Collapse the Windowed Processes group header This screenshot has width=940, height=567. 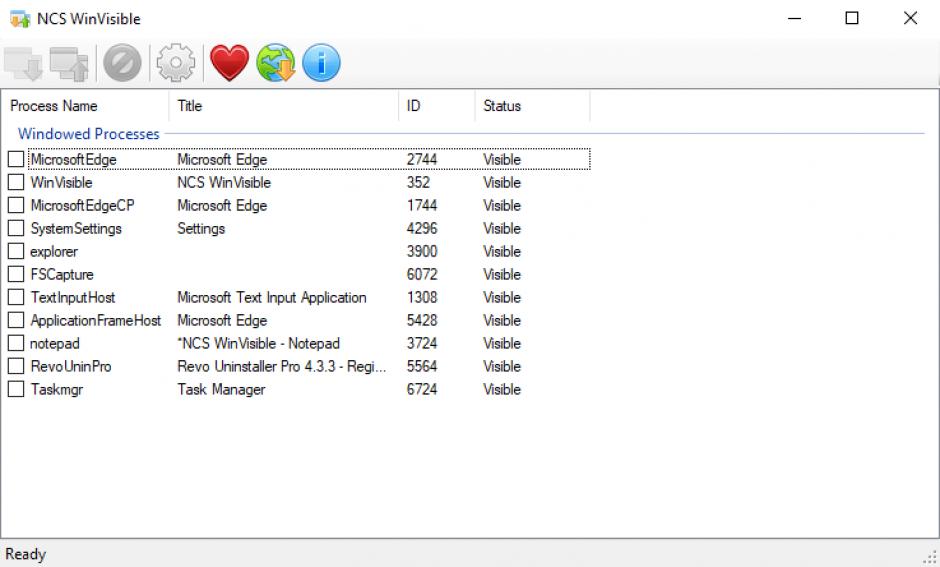89,134
